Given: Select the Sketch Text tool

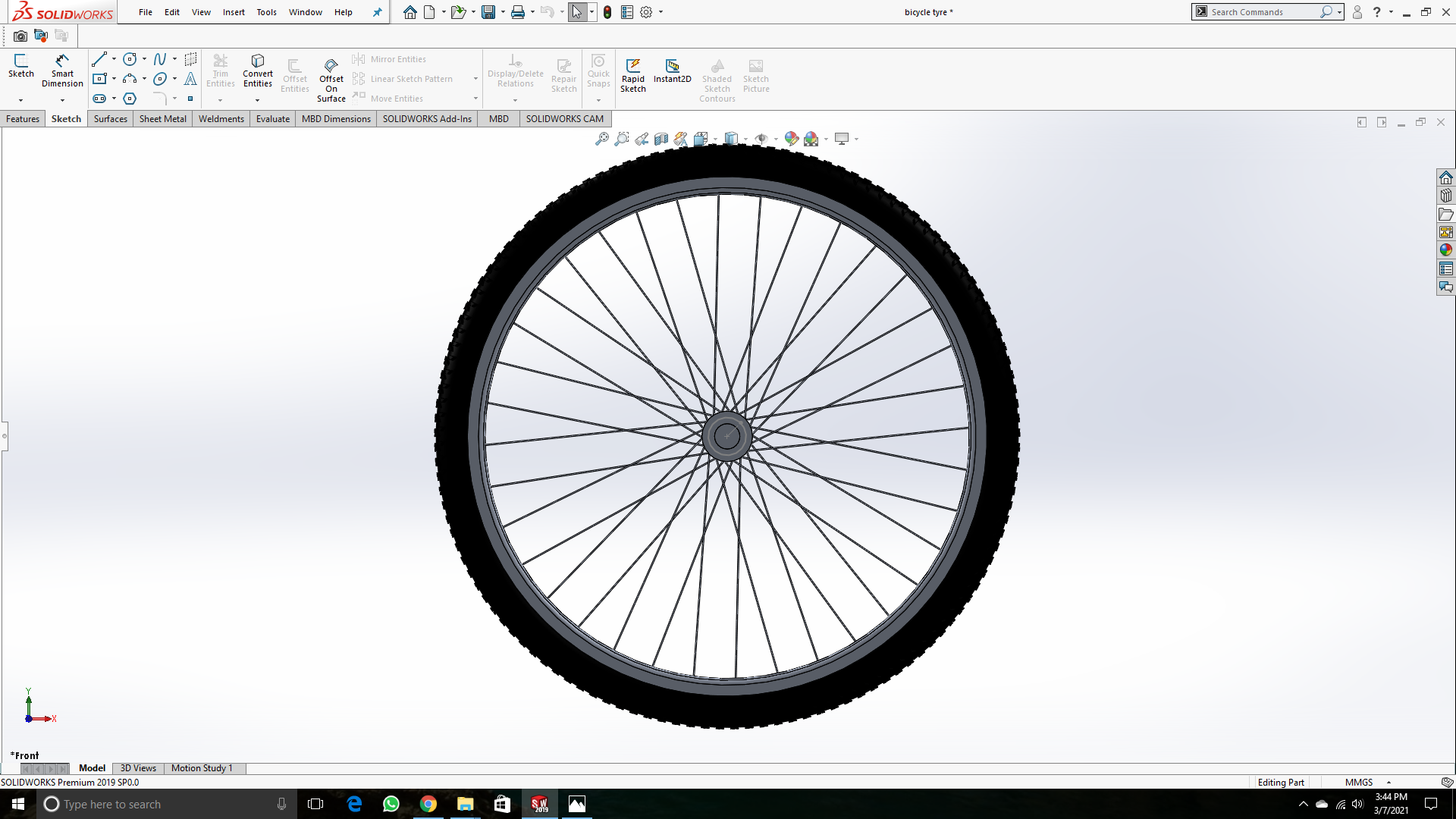Looking at the screenshot, I should 190,79.
